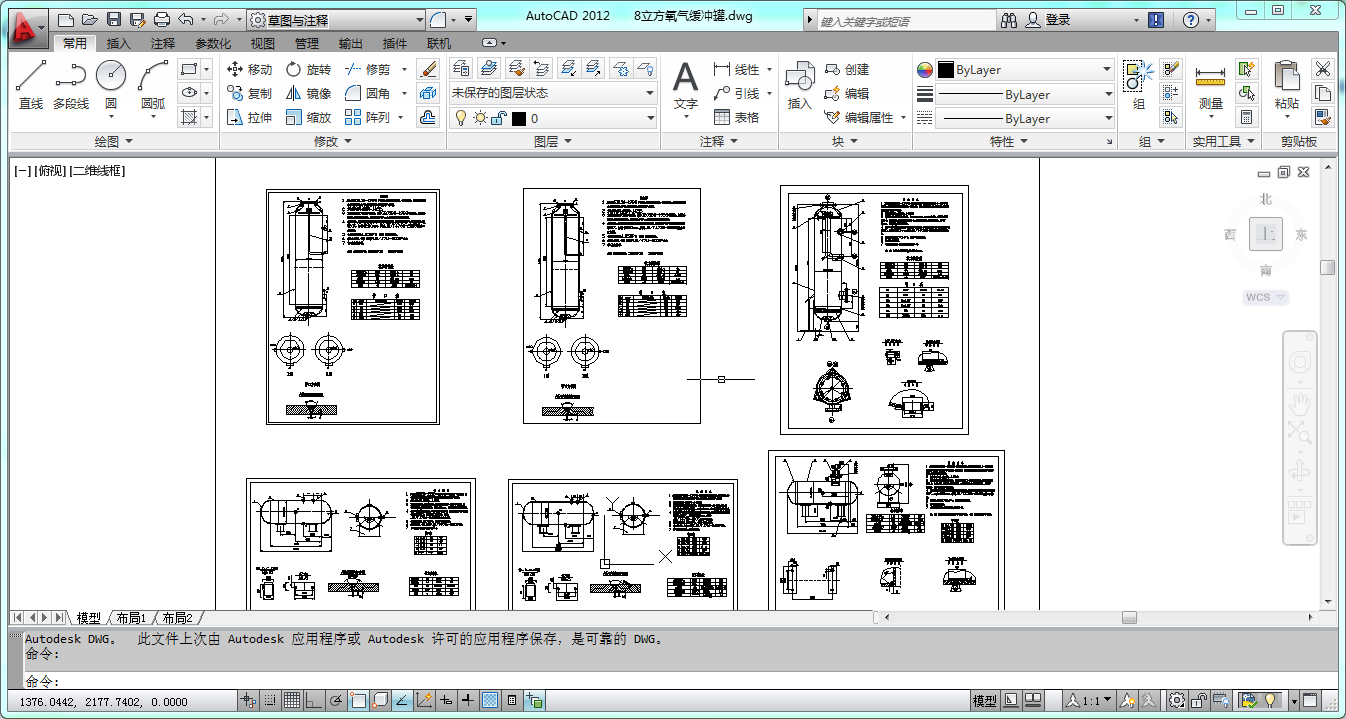
Task: Choose the Mirror (镜像) command
Action: [x=308, y=93]
